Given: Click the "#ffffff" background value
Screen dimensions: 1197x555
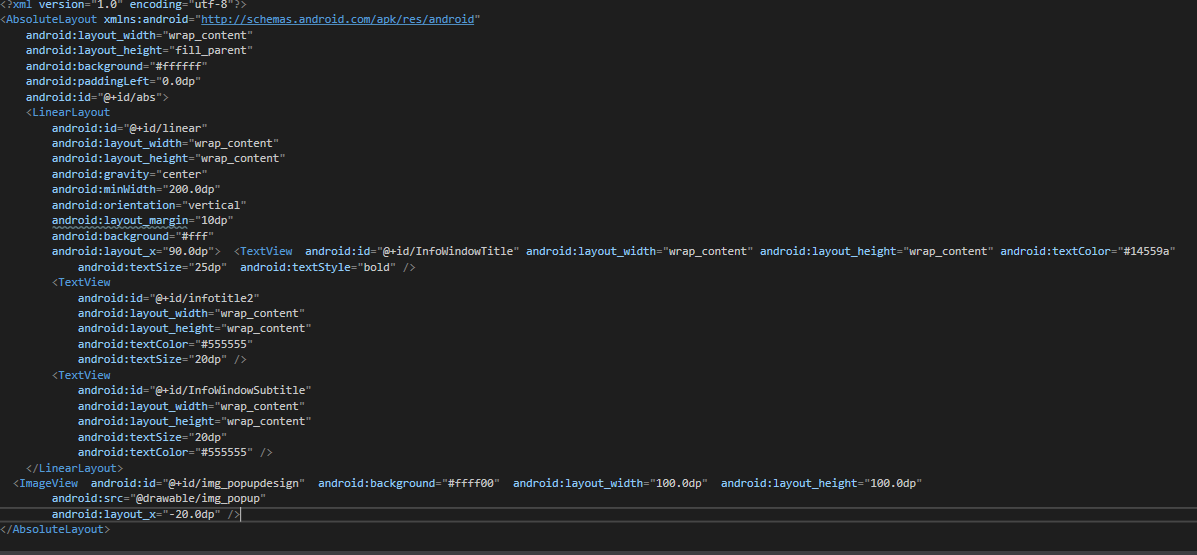Looking at the screenshot, I should [179, 66].
